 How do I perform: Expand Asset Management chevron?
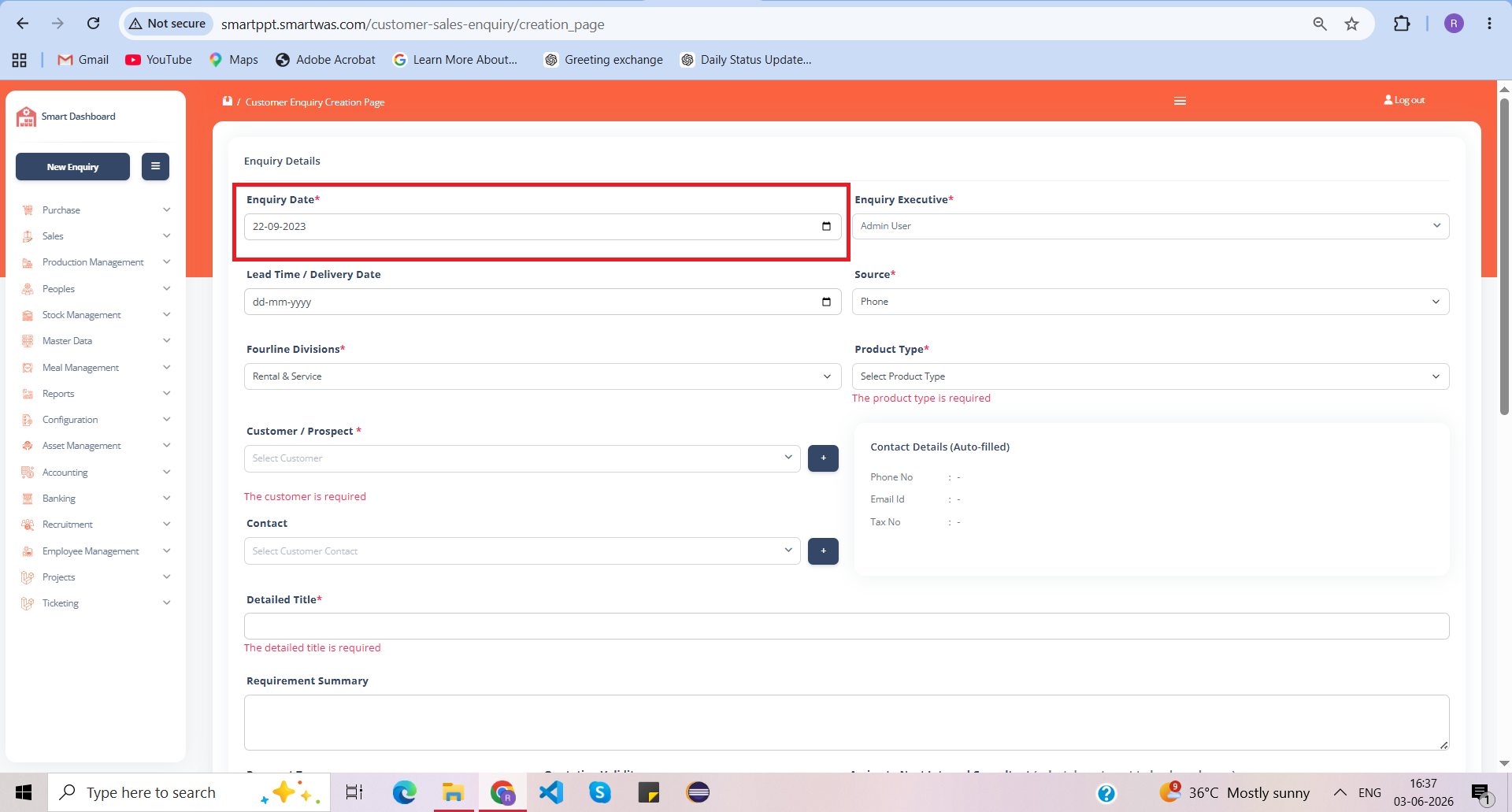(x=166, y=446)
